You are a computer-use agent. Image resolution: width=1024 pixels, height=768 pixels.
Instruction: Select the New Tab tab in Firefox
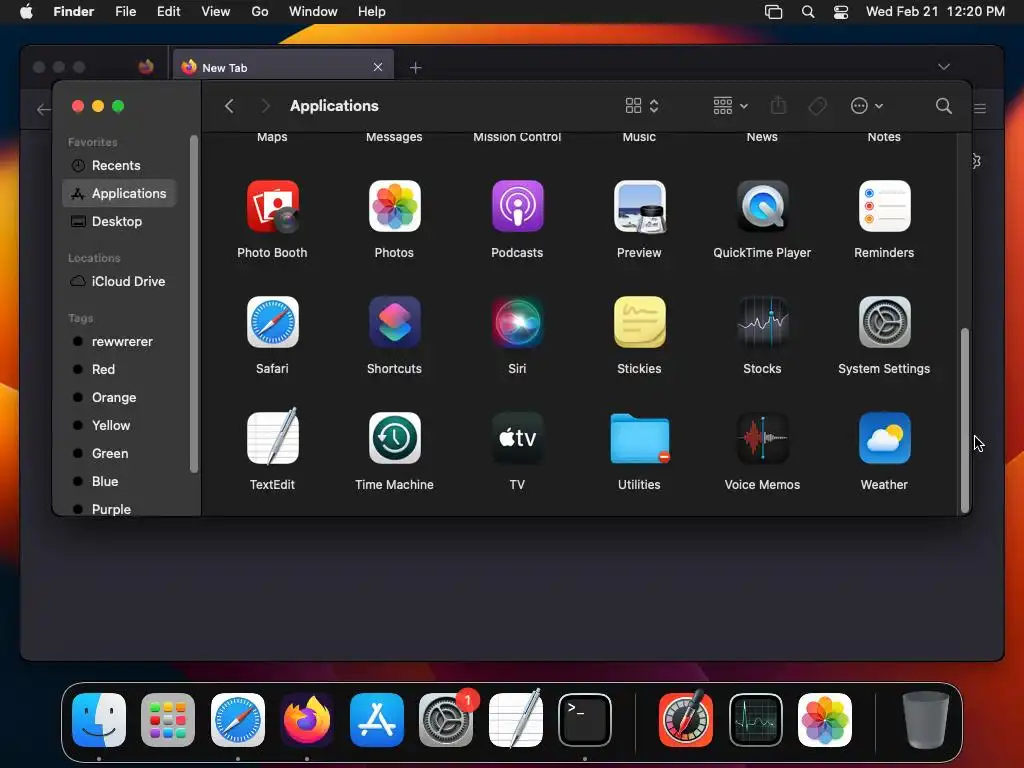click(x=283, y=67)
